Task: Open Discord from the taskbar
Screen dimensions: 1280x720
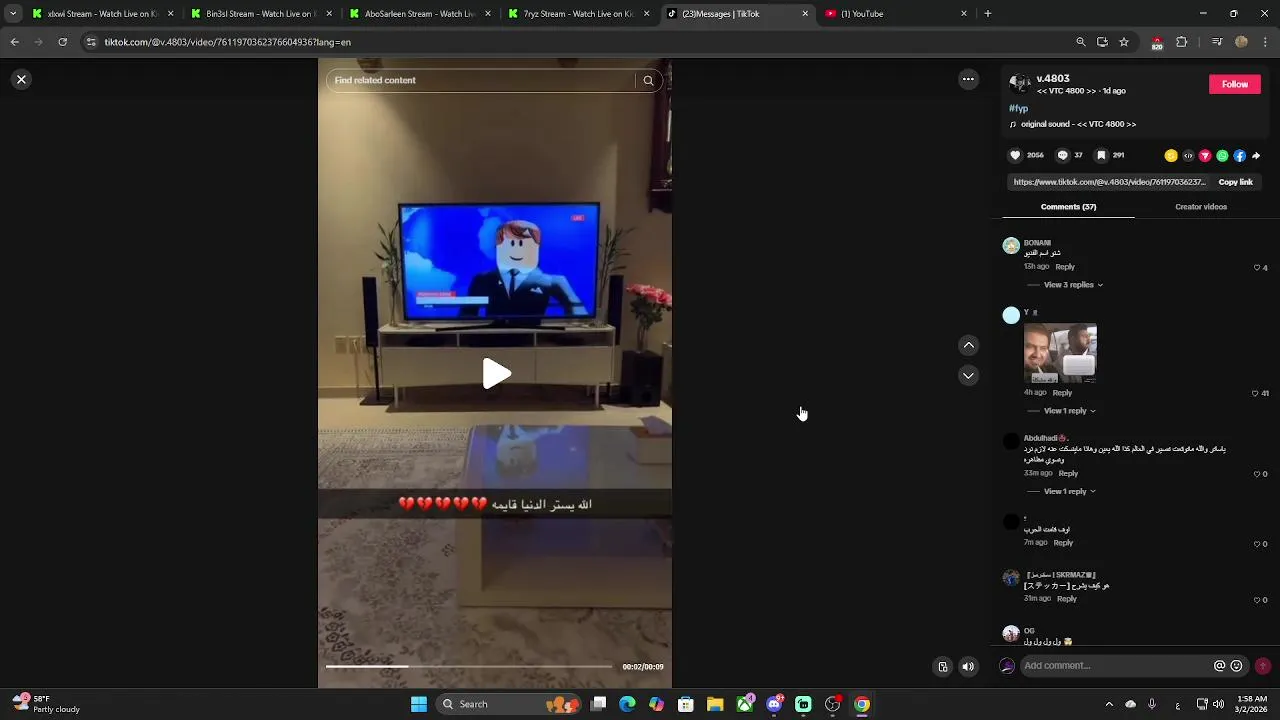Action: tap(773, 704)
